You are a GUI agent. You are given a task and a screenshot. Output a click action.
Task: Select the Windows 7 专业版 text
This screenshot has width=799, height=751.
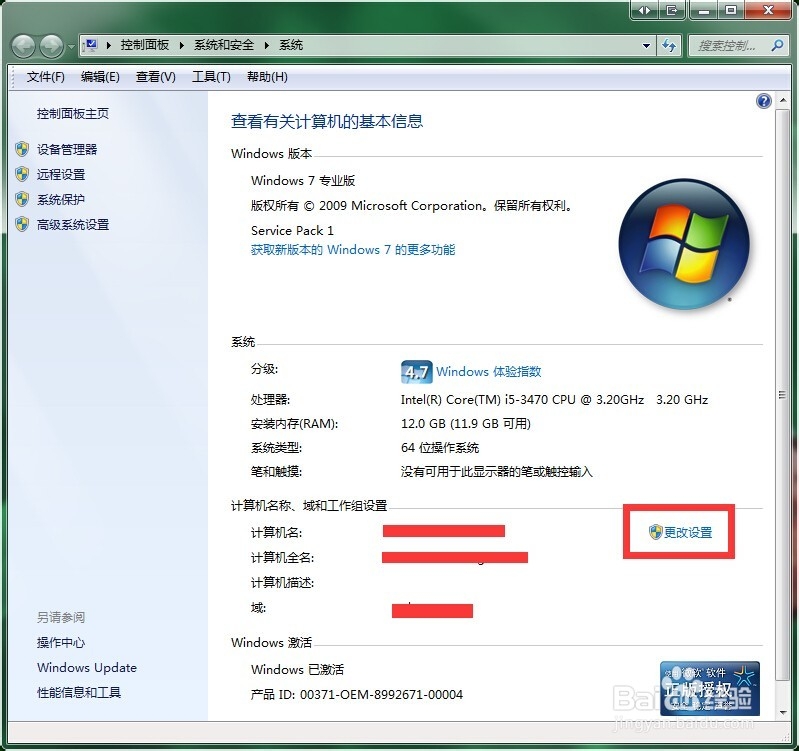303,180
